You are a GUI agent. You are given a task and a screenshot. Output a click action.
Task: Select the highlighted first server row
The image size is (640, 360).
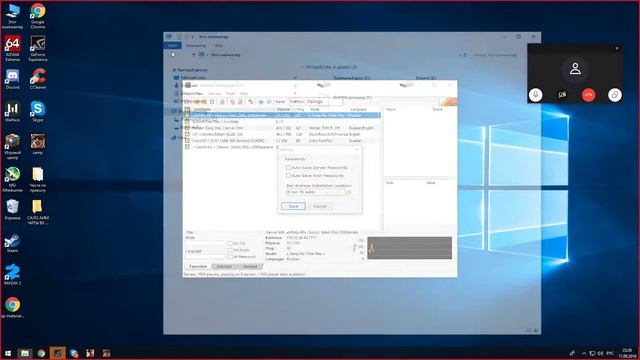[x=282, y=116]
